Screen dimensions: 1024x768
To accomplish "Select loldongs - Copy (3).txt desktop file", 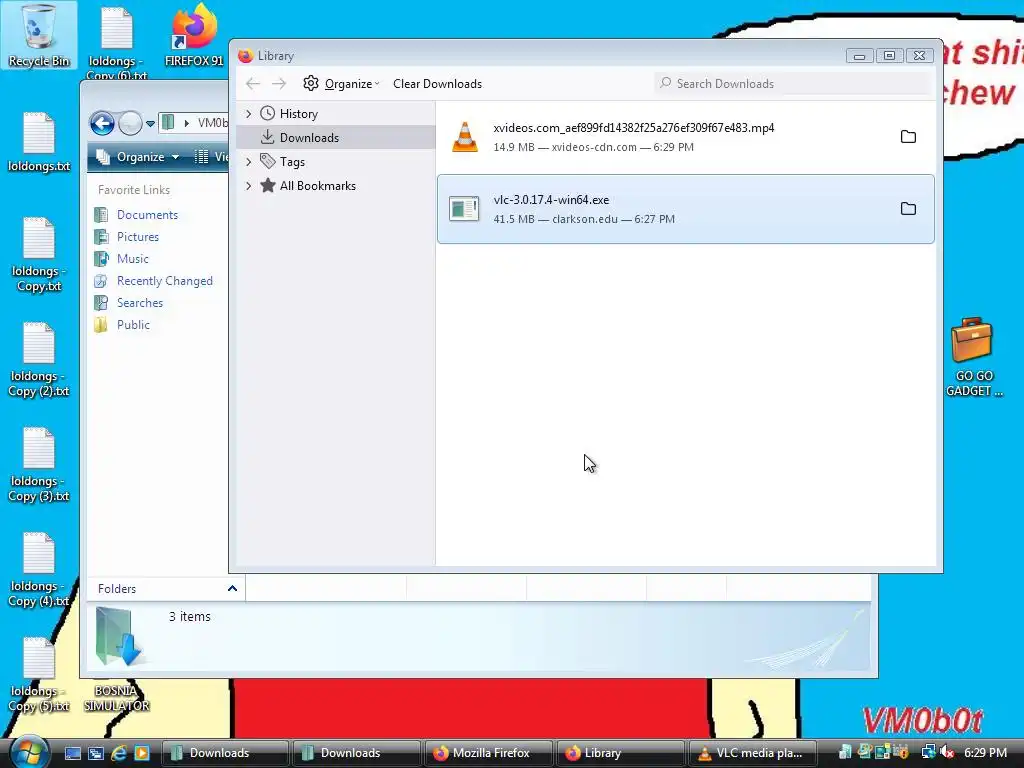I will pos(39,464).
